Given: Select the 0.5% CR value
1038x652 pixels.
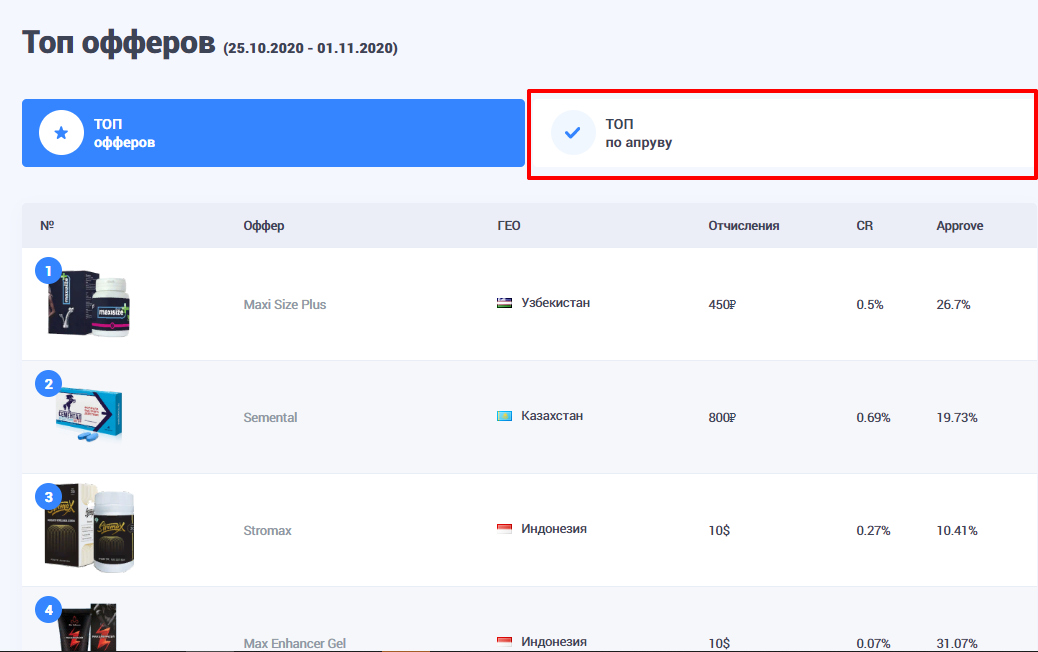Looking at the screenshot, I should [870, 304].
